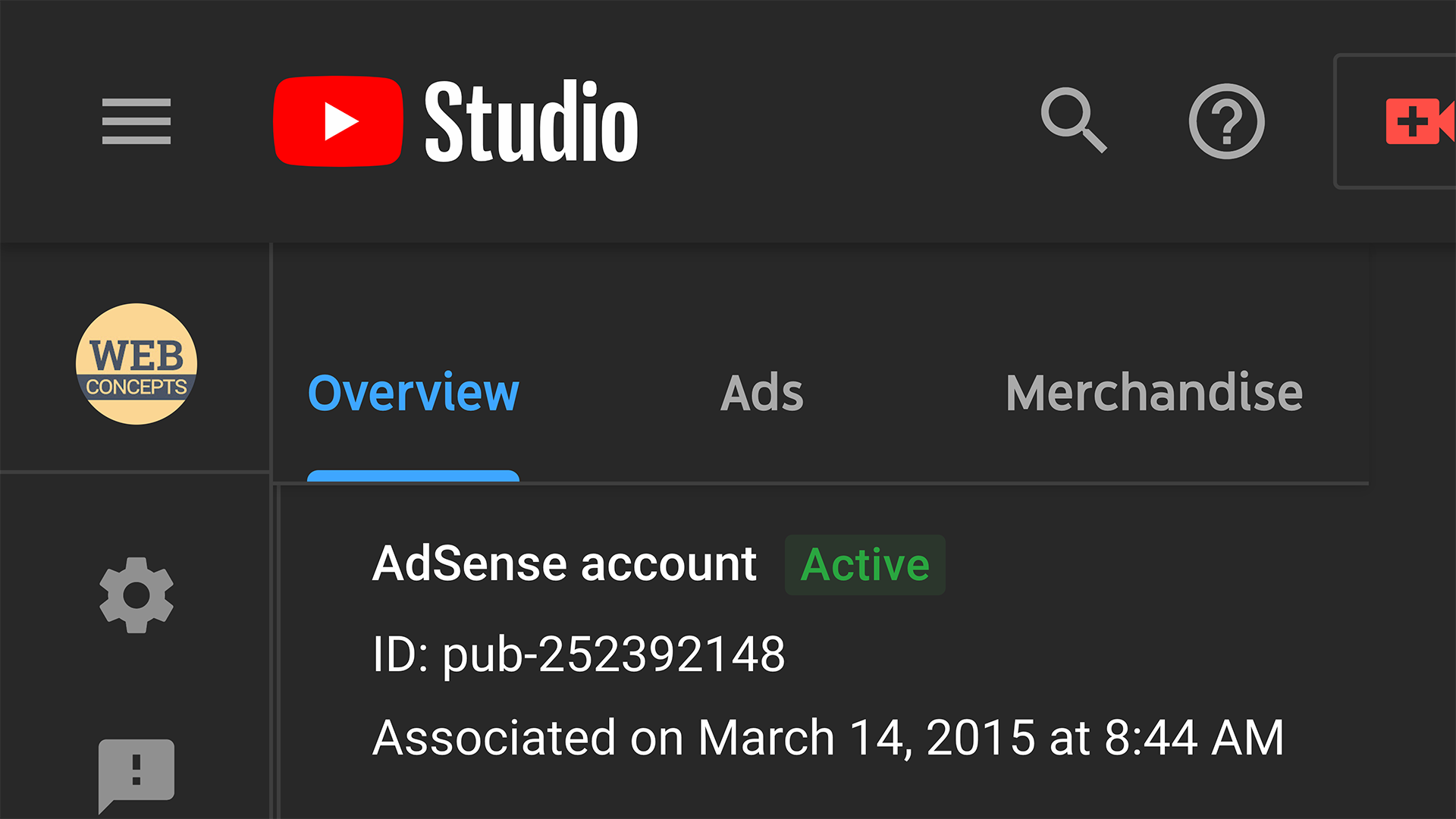1456x819 pixels.
Task: Click the AdSense account heading
Action: click(x=564, y=564)
